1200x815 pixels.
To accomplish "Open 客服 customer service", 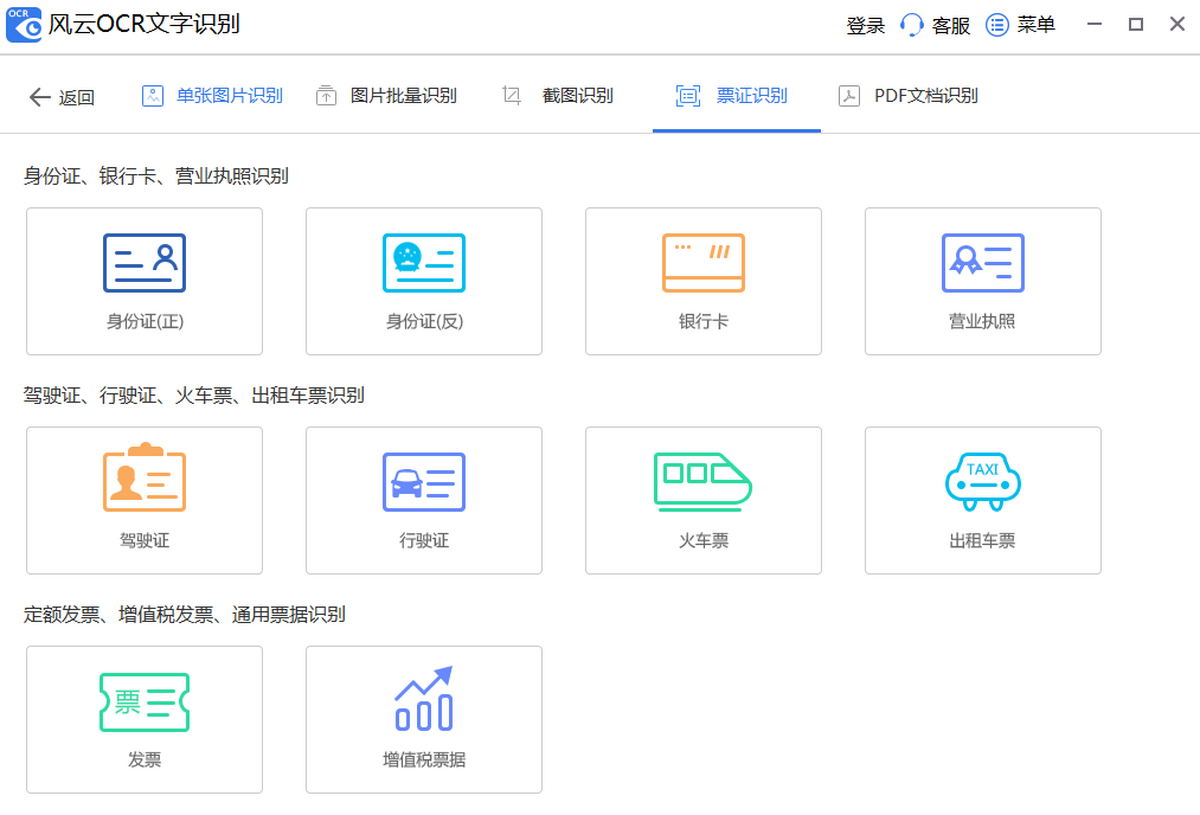I will pyautogui.click(x=935, y=26).
